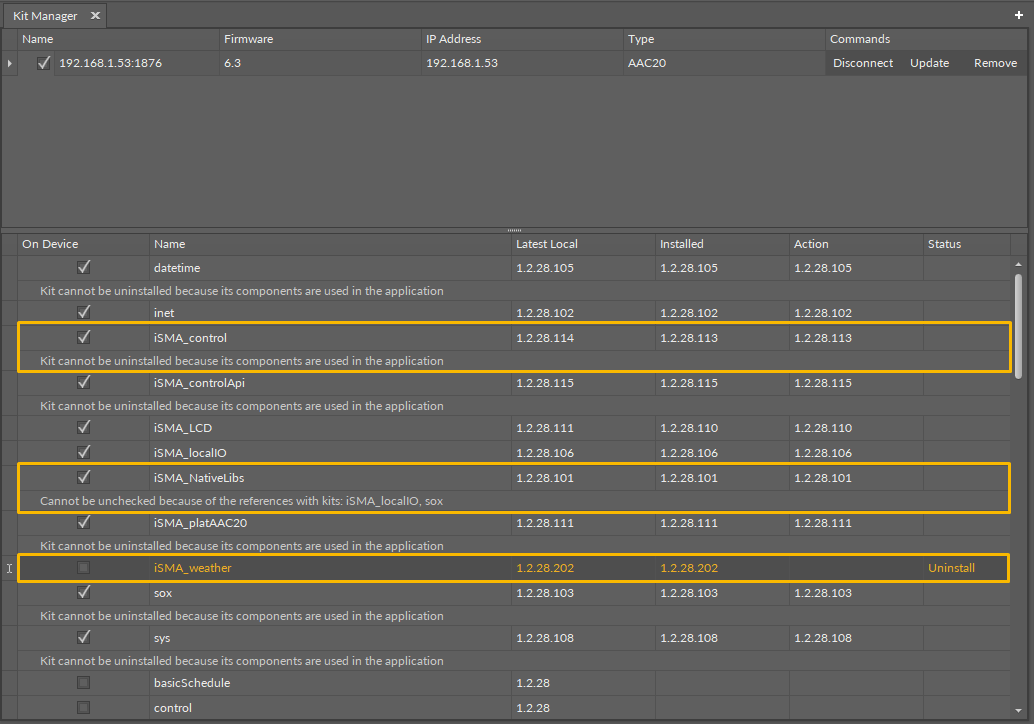Screen dimensions: 1034x724
Task: Click the splitter handle between panels
Action: coord(515,230)
